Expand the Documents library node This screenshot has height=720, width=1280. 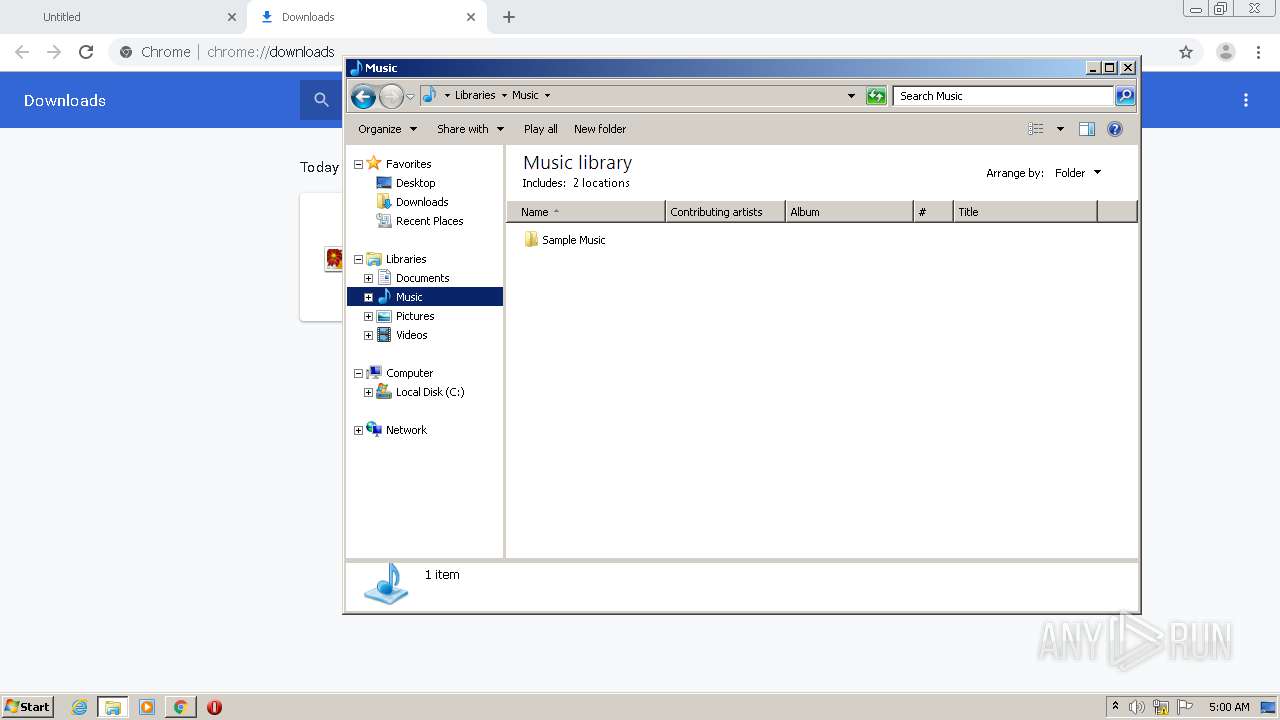pyautogui.click(x=368, y=278)
